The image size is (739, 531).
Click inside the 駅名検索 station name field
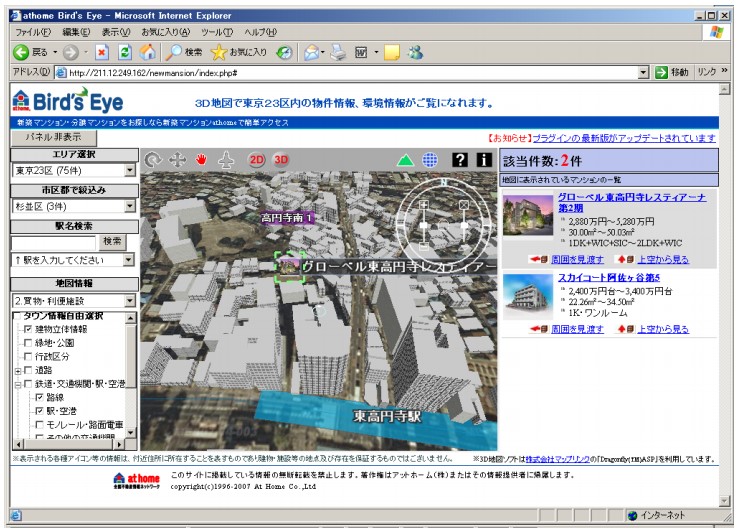click(x=53, y=243)
